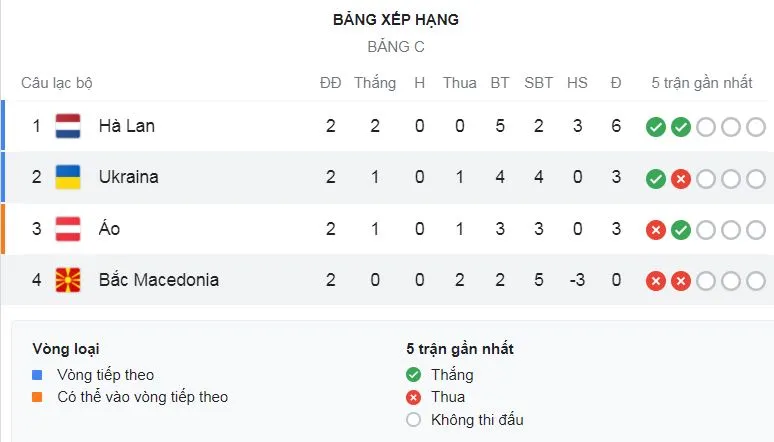The width and height of the screenshot is (774, 442).
Task: Open the Hà Lan team name link
Action: coord(126,126)
